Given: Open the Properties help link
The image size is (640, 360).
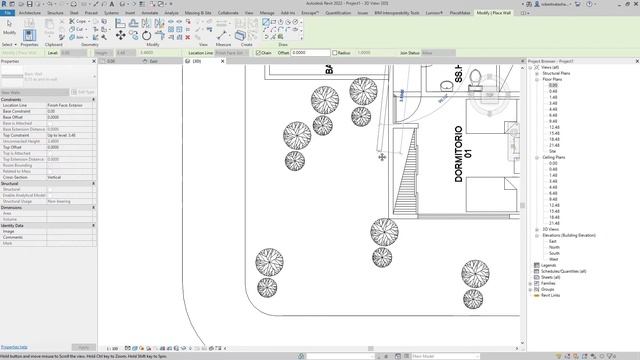Looking at the screenshot, I should pyautogui.click(x=14, y=347).
